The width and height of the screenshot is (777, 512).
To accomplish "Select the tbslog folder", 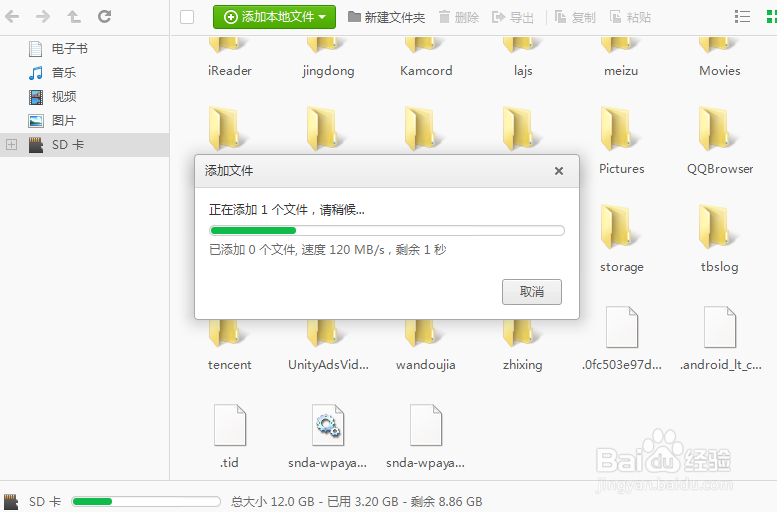I will pyautogui.click(x=720, y=239).
